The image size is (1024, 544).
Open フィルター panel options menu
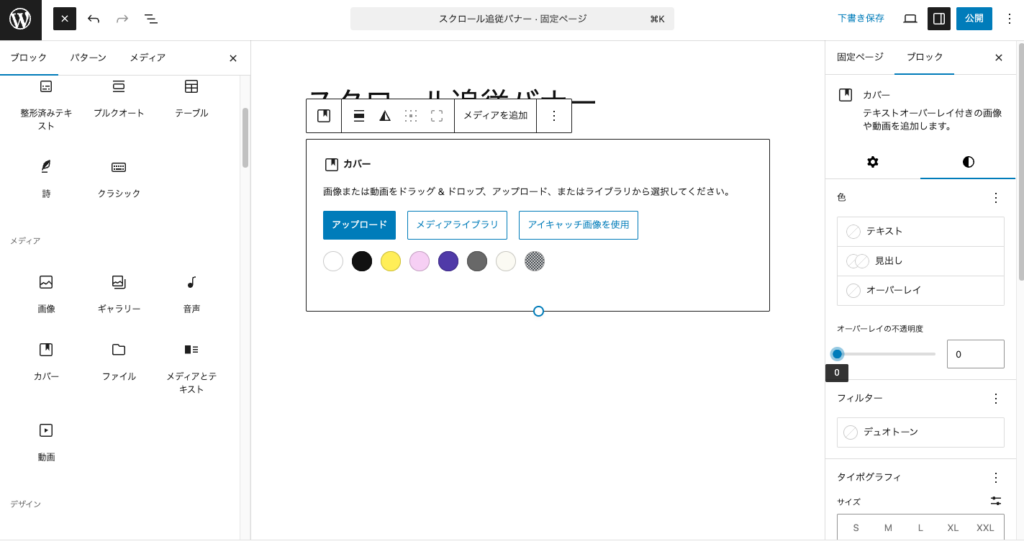(995, 398)
